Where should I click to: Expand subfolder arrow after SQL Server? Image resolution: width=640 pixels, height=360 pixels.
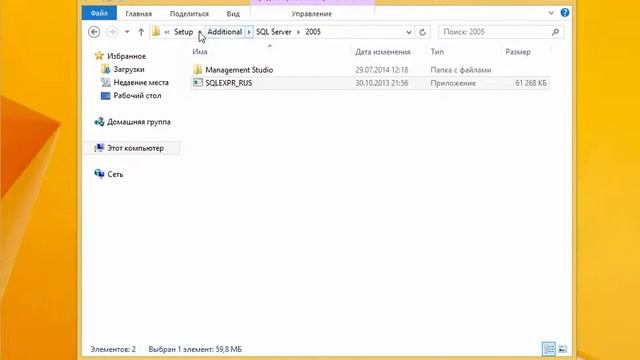click(298, 32)
